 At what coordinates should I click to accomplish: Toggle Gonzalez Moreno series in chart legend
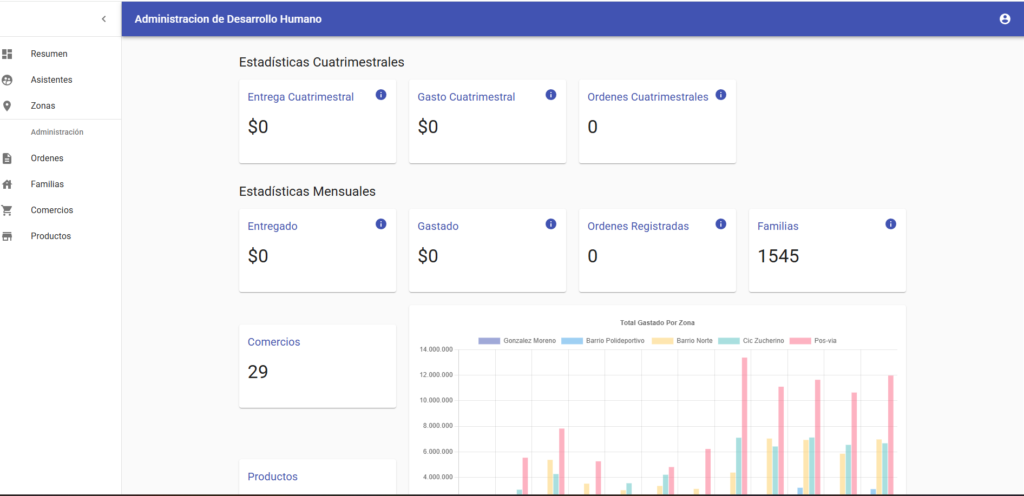[517, 341]
